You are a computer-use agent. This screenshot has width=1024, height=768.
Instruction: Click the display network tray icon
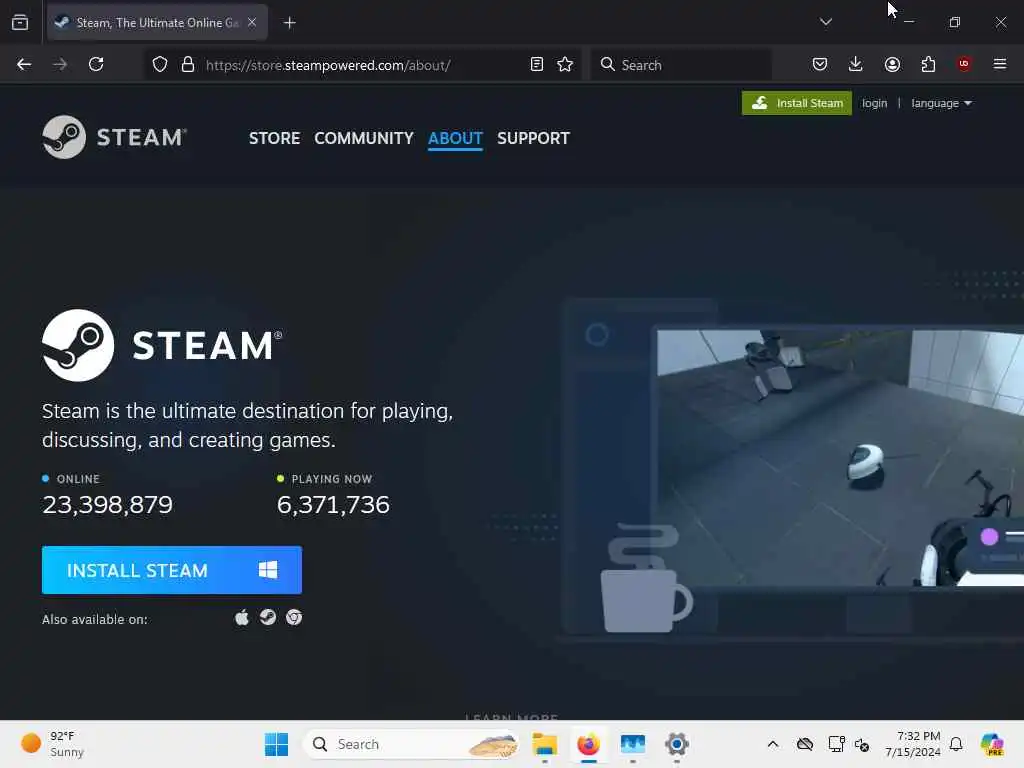(836, 744)
